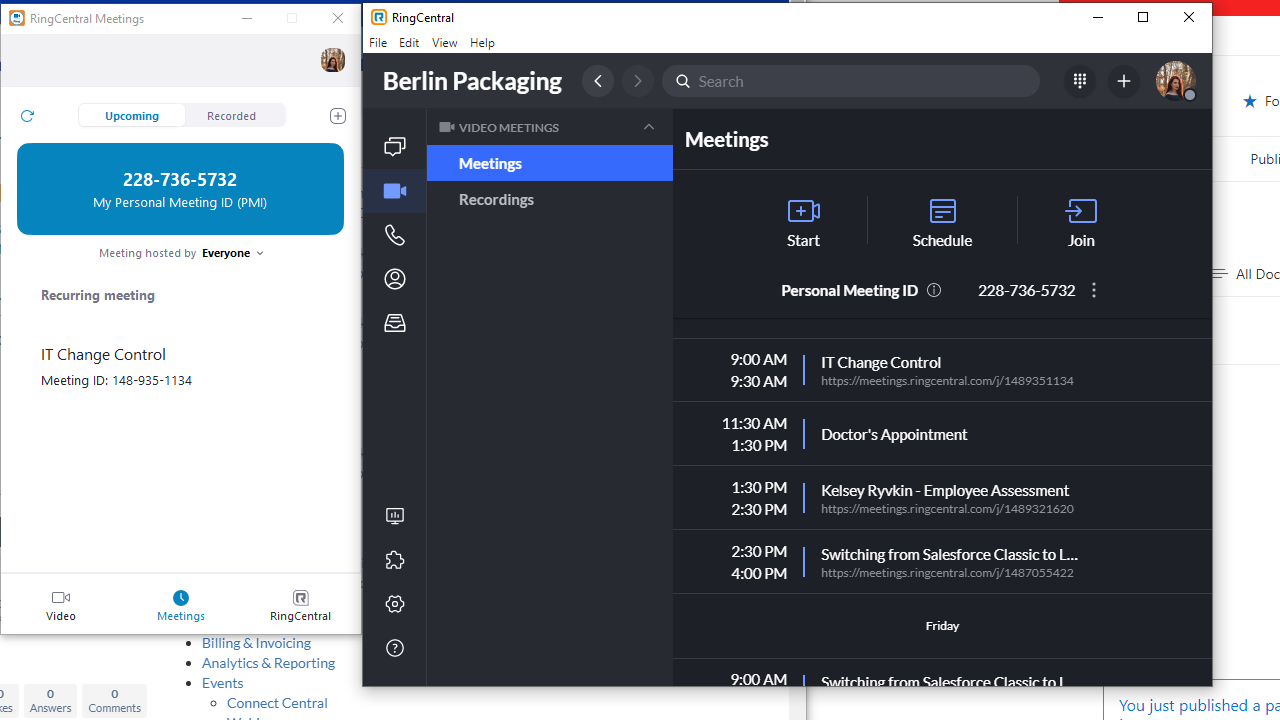This screenshot has height=720, width=1280.
Task: Open the Messages chat icon in sidebar
Action: pyautogui.click(x=395, y=147)
